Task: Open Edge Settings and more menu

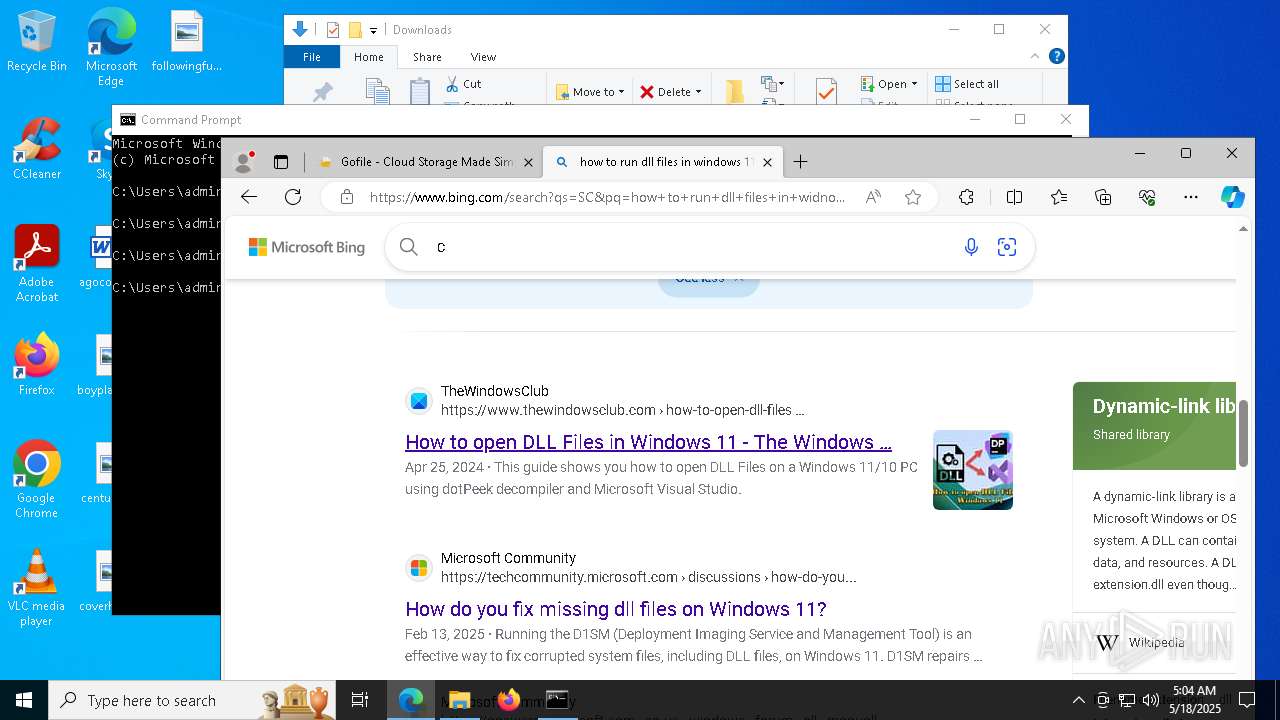Action: (1191, 197)
